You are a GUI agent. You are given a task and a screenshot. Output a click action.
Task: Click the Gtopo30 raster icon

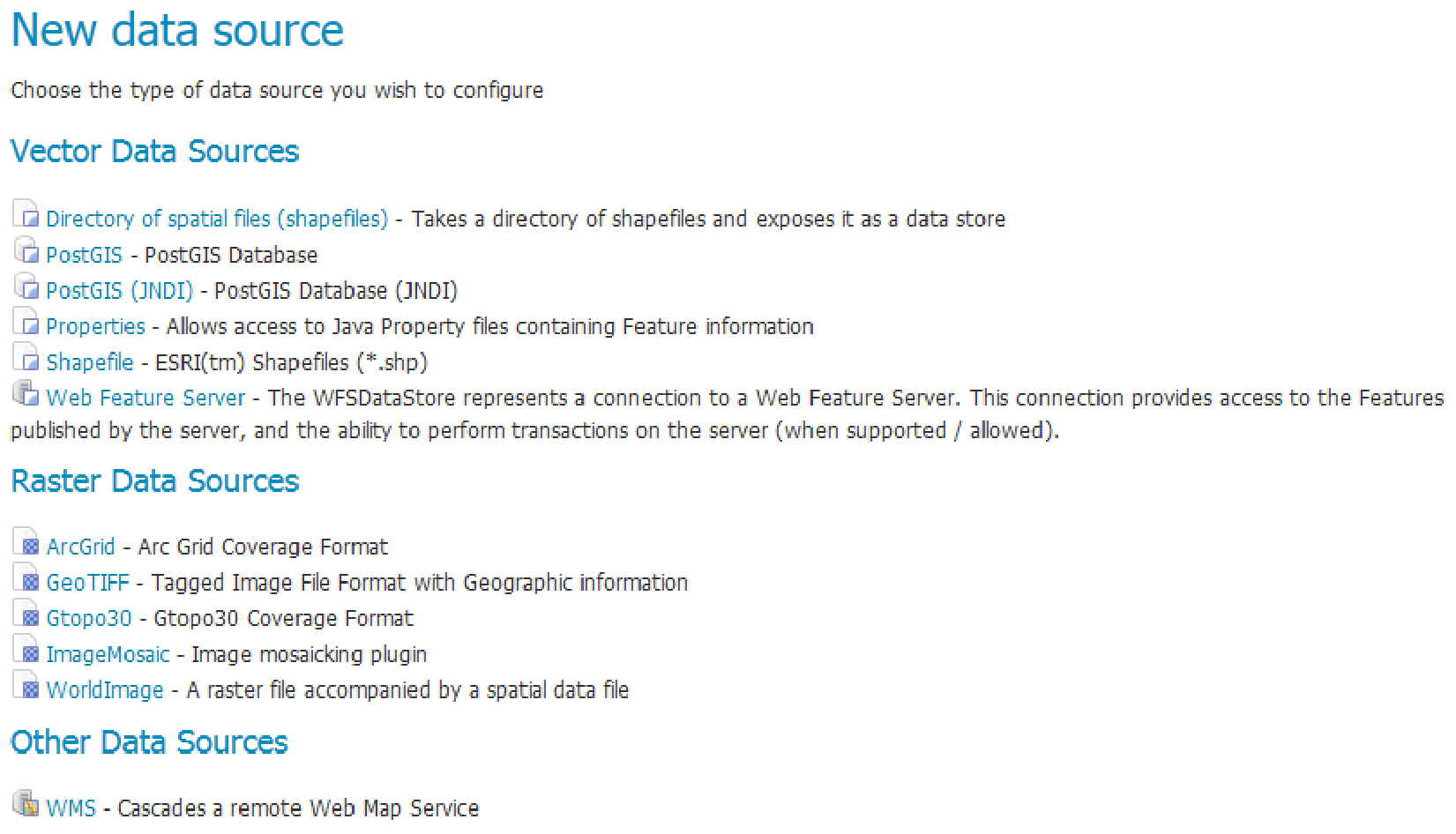click(x=26, y=614)
